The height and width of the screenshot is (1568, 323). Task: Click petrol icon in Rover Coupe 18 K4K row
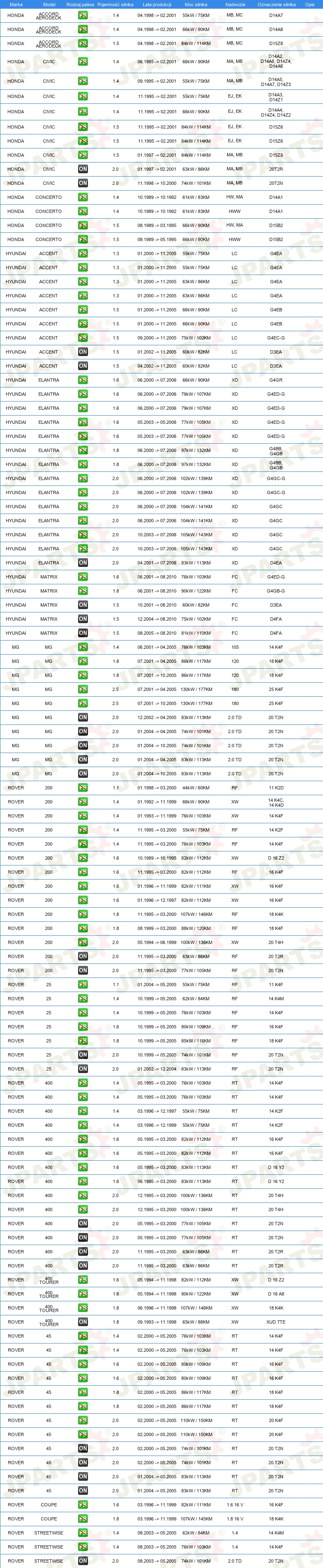click(83, 1519)
